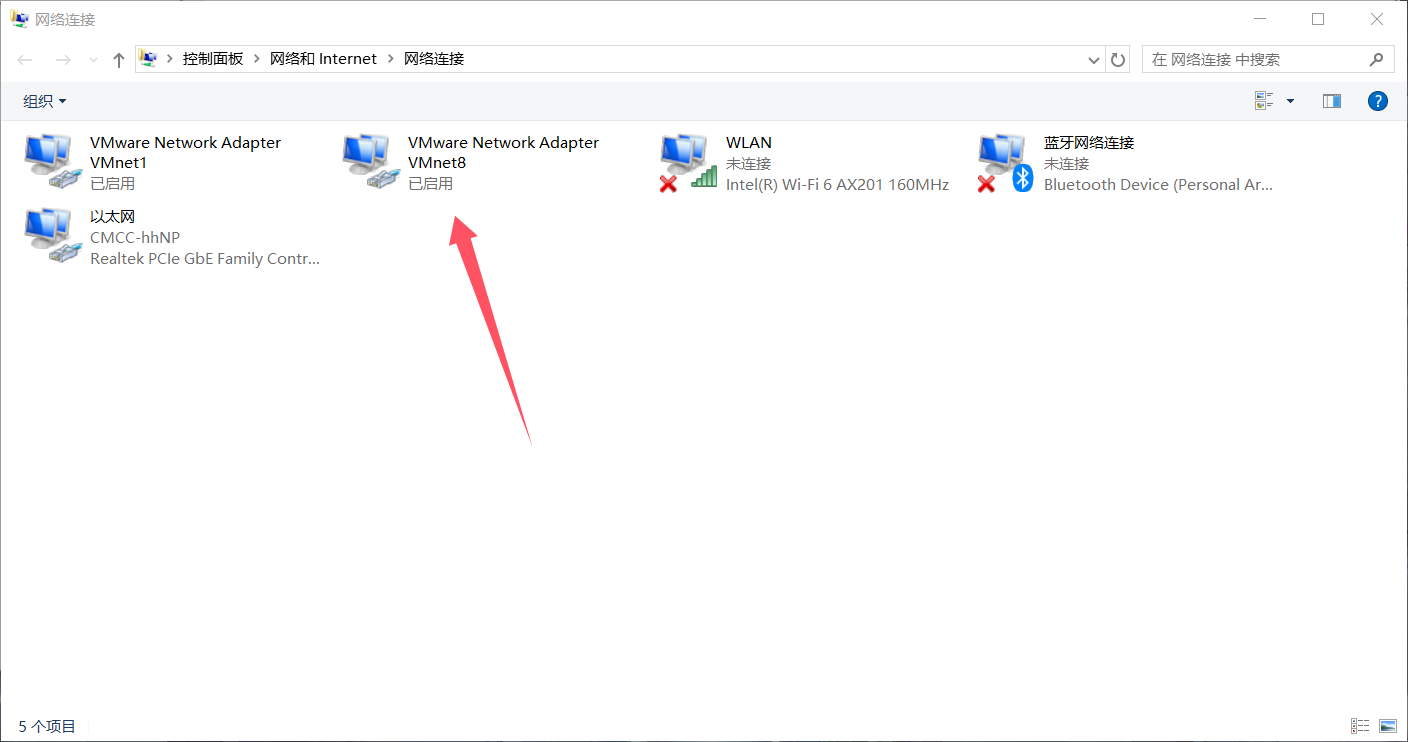The height and width of the screenshot is (742, 1408).
Task: Open the help question mark icon
Action: click(1377, 101)
